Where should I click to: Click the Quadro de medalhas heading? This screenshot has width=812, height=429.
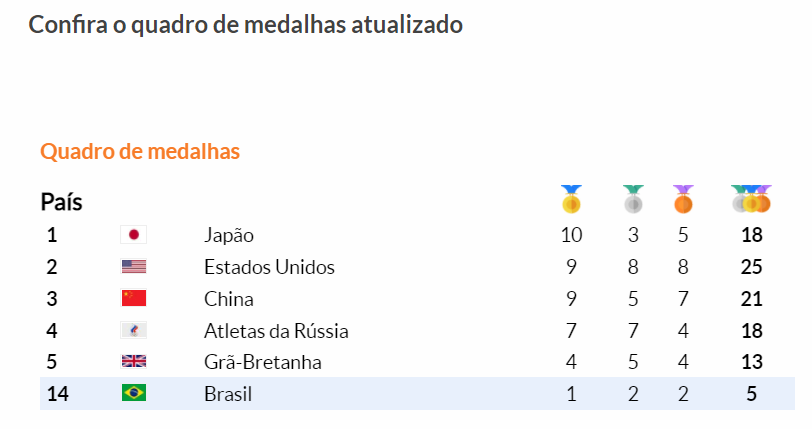point(140,152)
